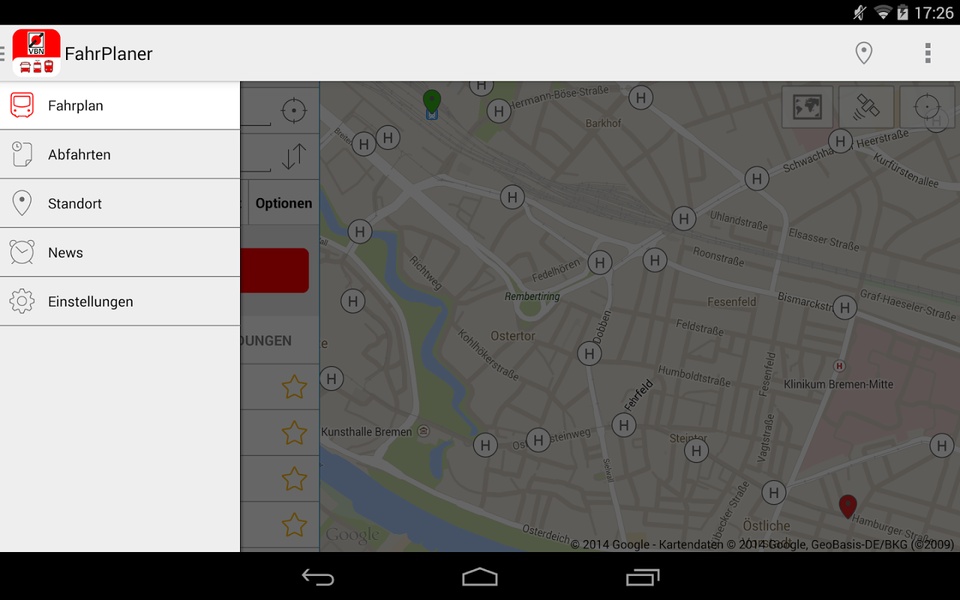
Task: Tap the Roonstraße street label
Action: [x=718, y=257]
